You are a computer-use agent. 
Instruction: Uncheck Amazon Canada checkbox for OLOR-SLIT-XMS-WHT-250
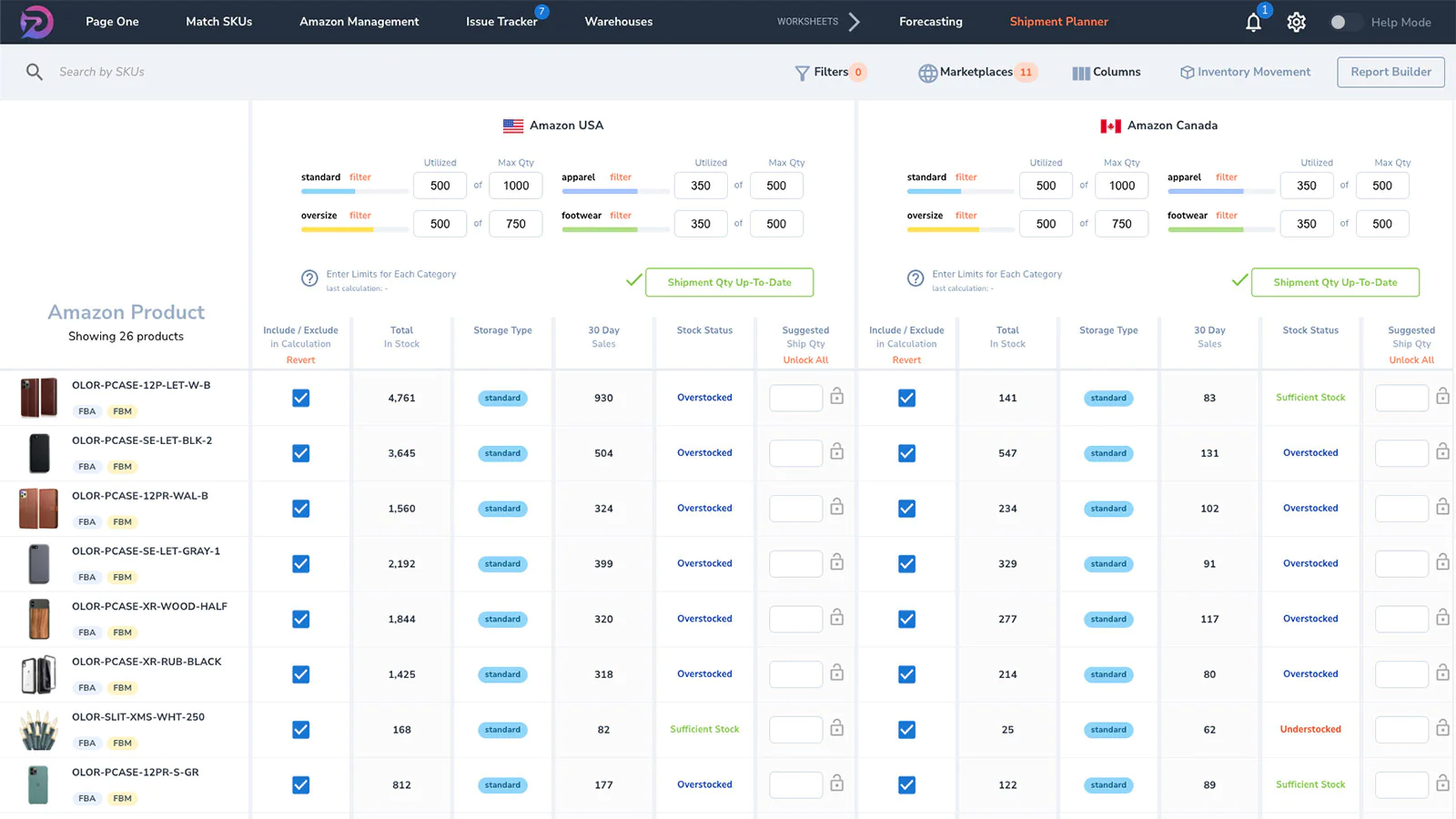click(x=906, y=729)
